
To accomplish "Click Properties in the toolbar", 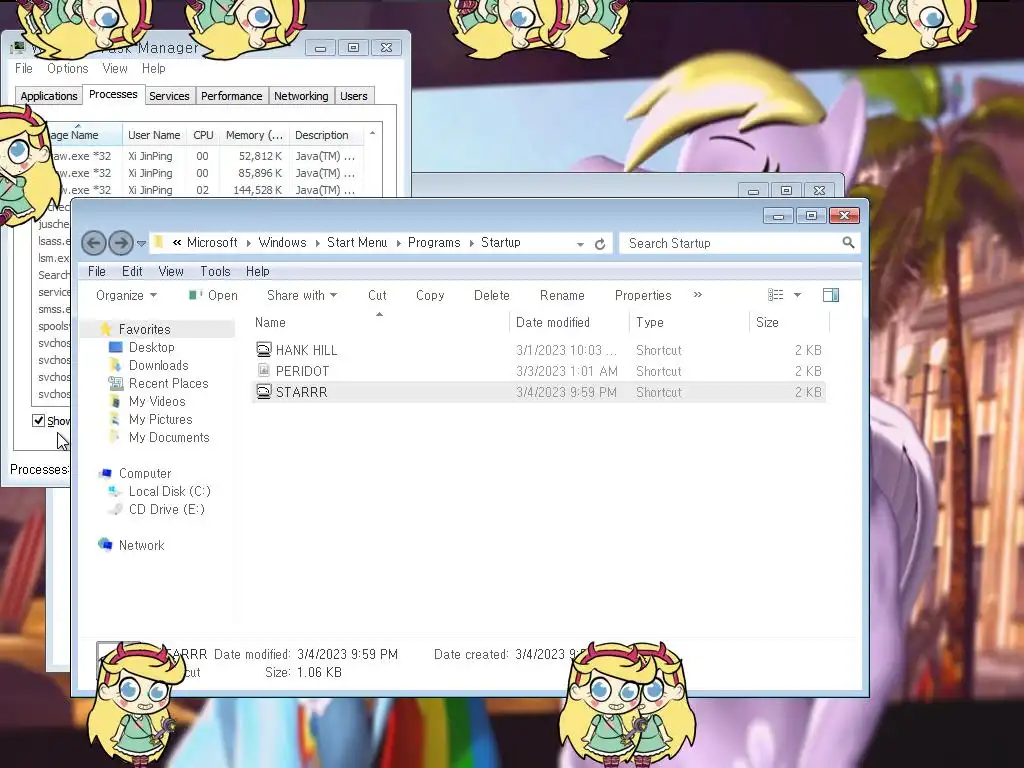I will coord(643,295).
